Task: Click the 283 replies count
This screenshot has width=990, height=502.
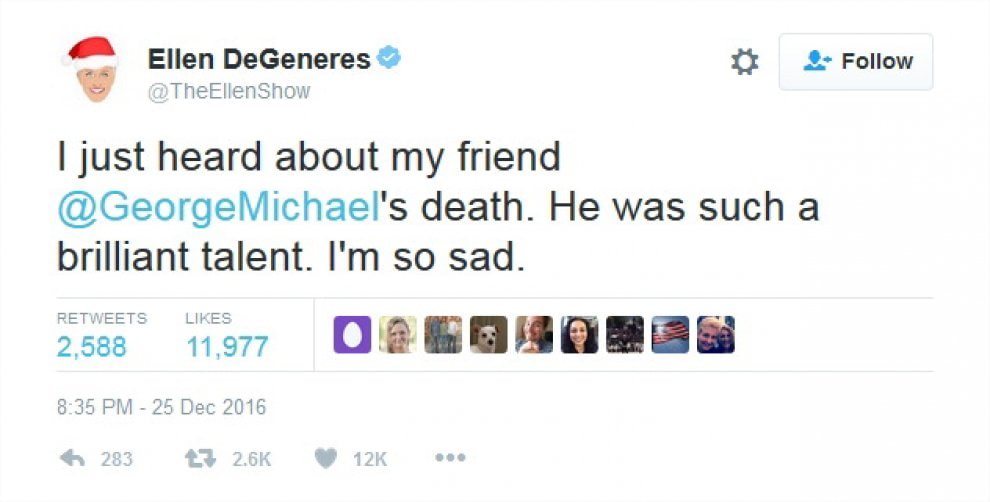Action: click(x=117, y=460)
